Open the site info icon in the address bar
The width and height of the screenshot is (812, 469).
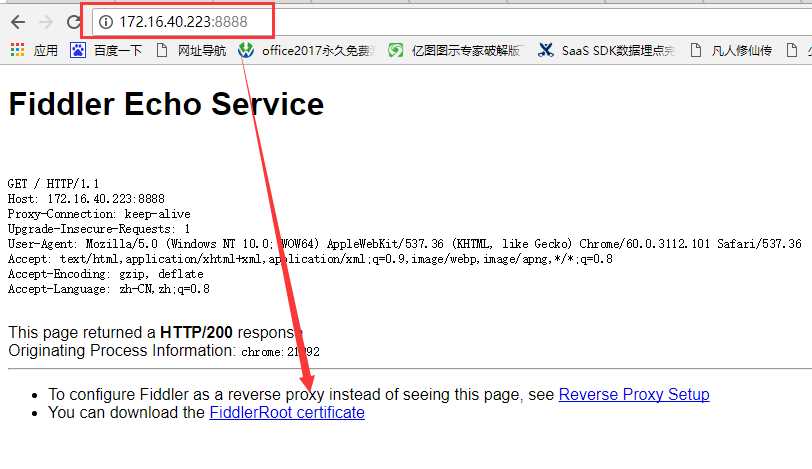[x=106, y=22]
